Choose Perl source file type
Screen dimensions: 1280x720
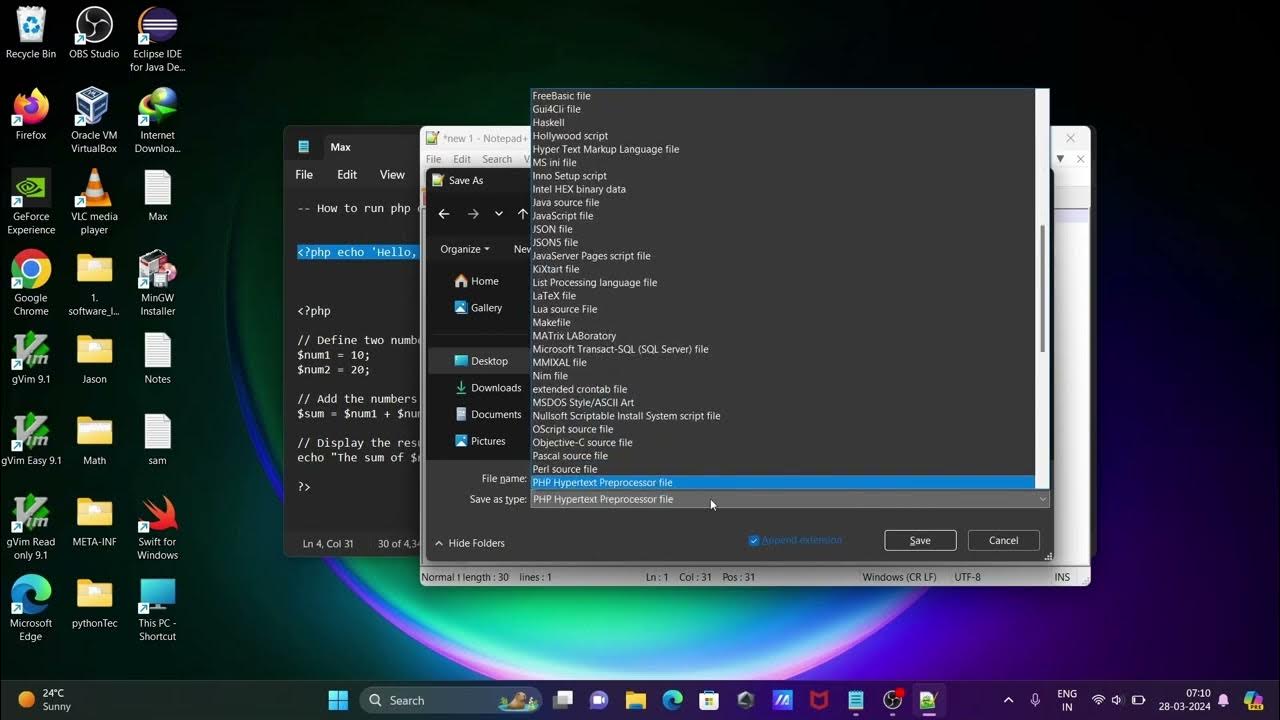click(x=782, y=469)
